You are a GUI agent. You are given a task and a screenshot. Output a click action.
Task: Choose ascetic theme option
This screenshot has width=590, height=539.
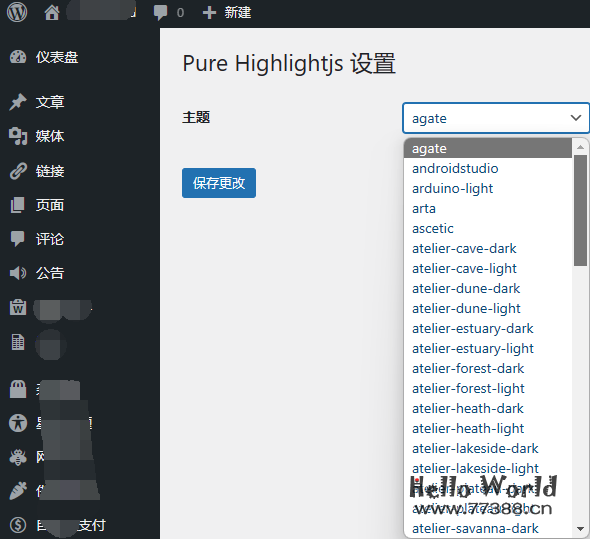(488, 228)
